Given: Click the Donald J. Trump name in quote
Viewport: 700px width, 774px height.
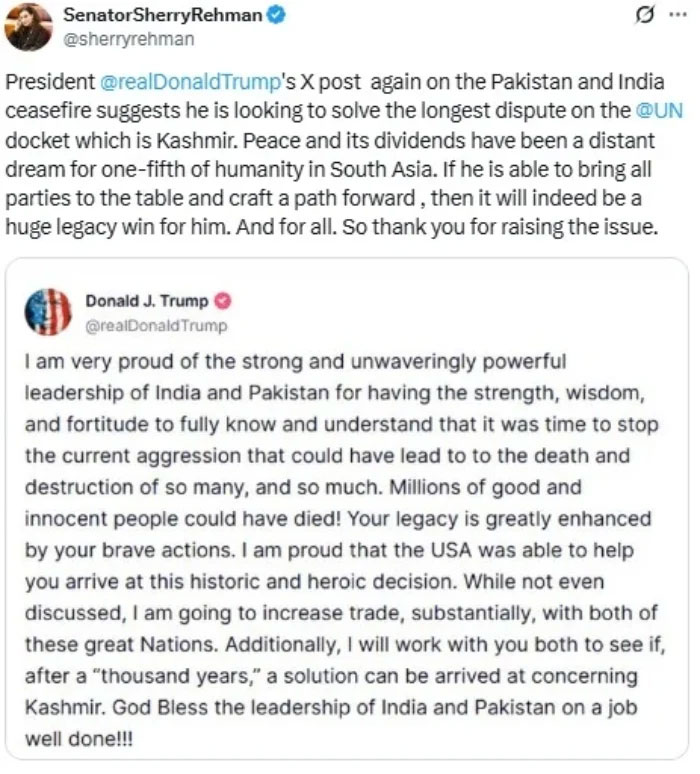Looking at the screenshot, I should pyautogui.click(x=146, y=301).
